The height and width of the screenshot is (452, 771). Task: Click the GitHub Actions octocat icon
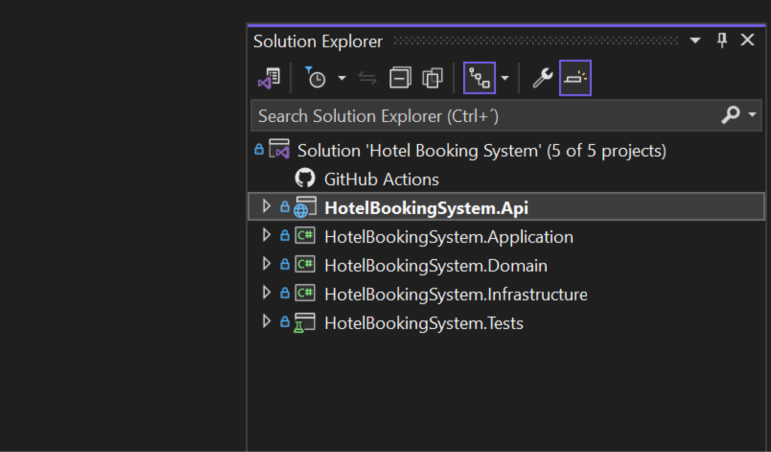click(x=305, y=179)
